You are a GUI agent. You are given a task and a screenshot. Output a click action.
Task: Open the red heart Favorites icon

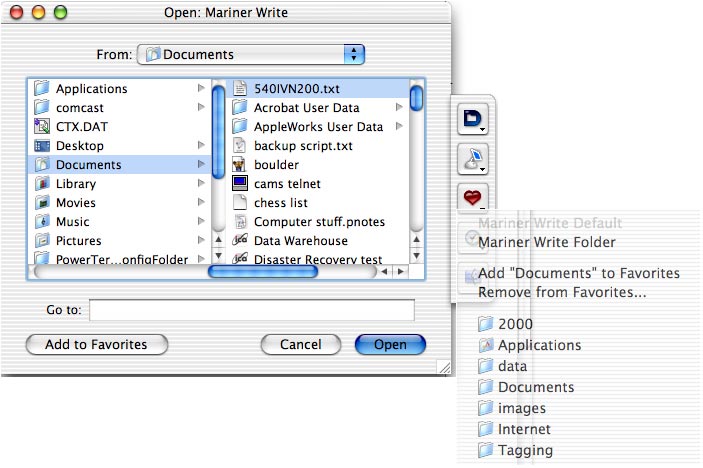(x=473, y=197)
